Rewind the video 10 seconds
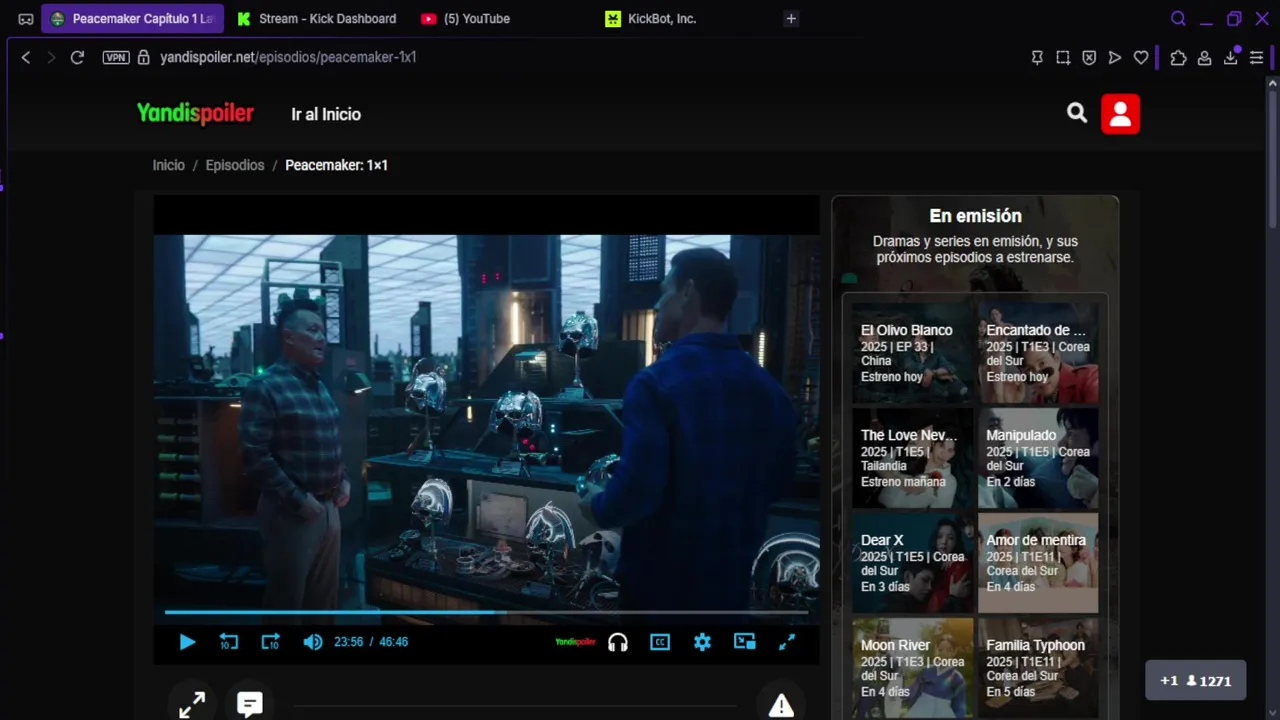Screen dimensions: 1280x720 [229, 642]
